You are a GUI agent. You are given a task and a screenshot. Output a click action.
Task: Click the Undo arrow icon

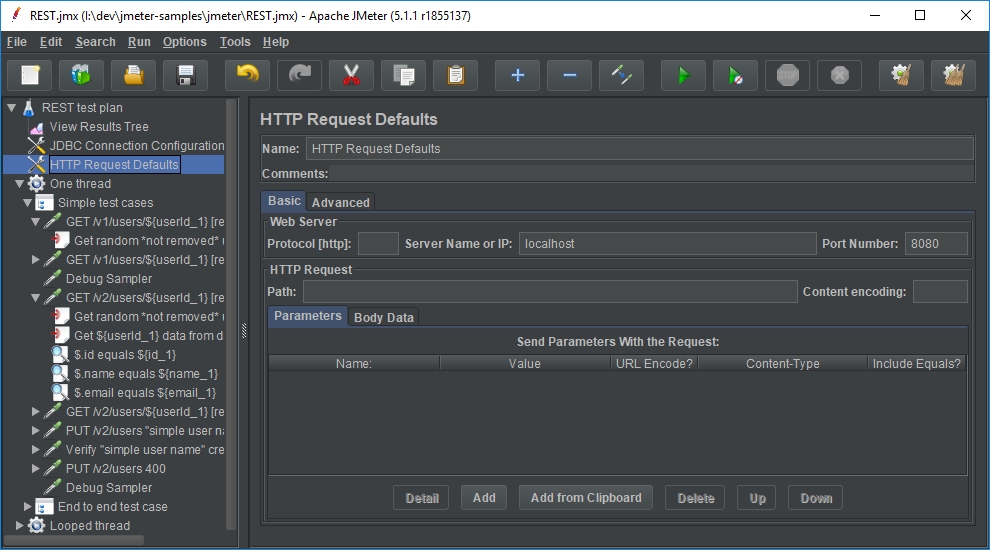point(248,76)
